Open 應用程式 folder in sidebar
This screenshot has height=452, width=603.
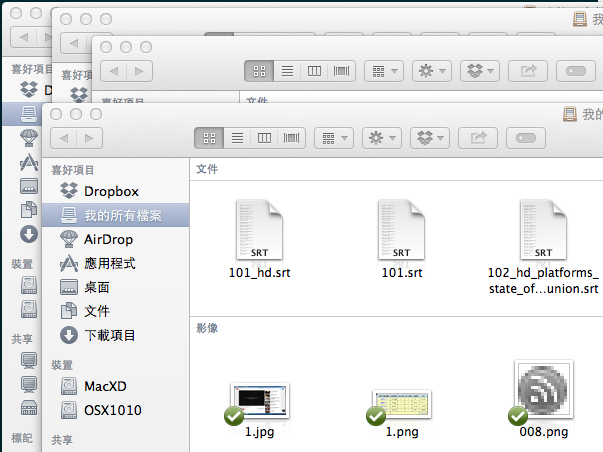tap(109, 263)
